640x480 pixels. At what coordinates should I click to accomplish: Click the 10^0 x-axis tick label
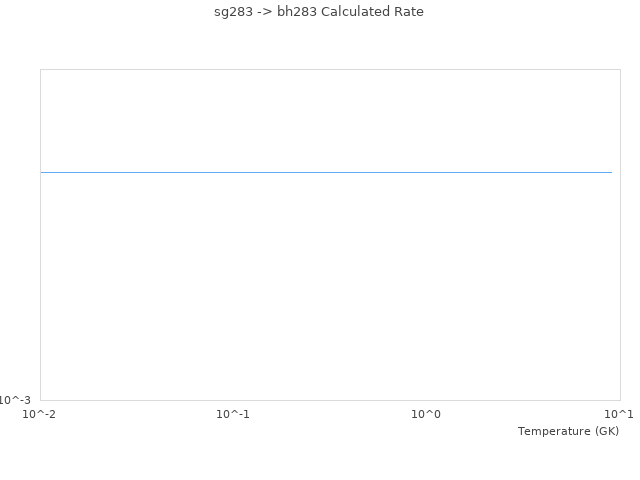[x=426, y=414]
